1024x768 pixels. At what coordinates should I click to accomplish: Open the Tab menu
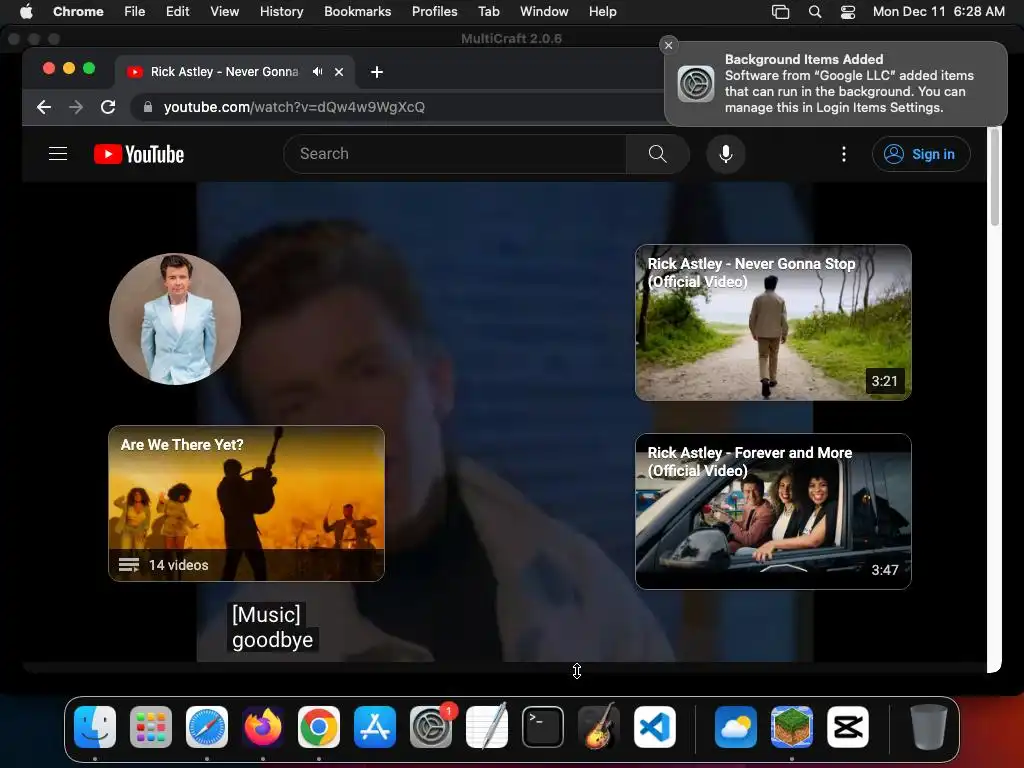pyautogui.click(x=488, y=11)
